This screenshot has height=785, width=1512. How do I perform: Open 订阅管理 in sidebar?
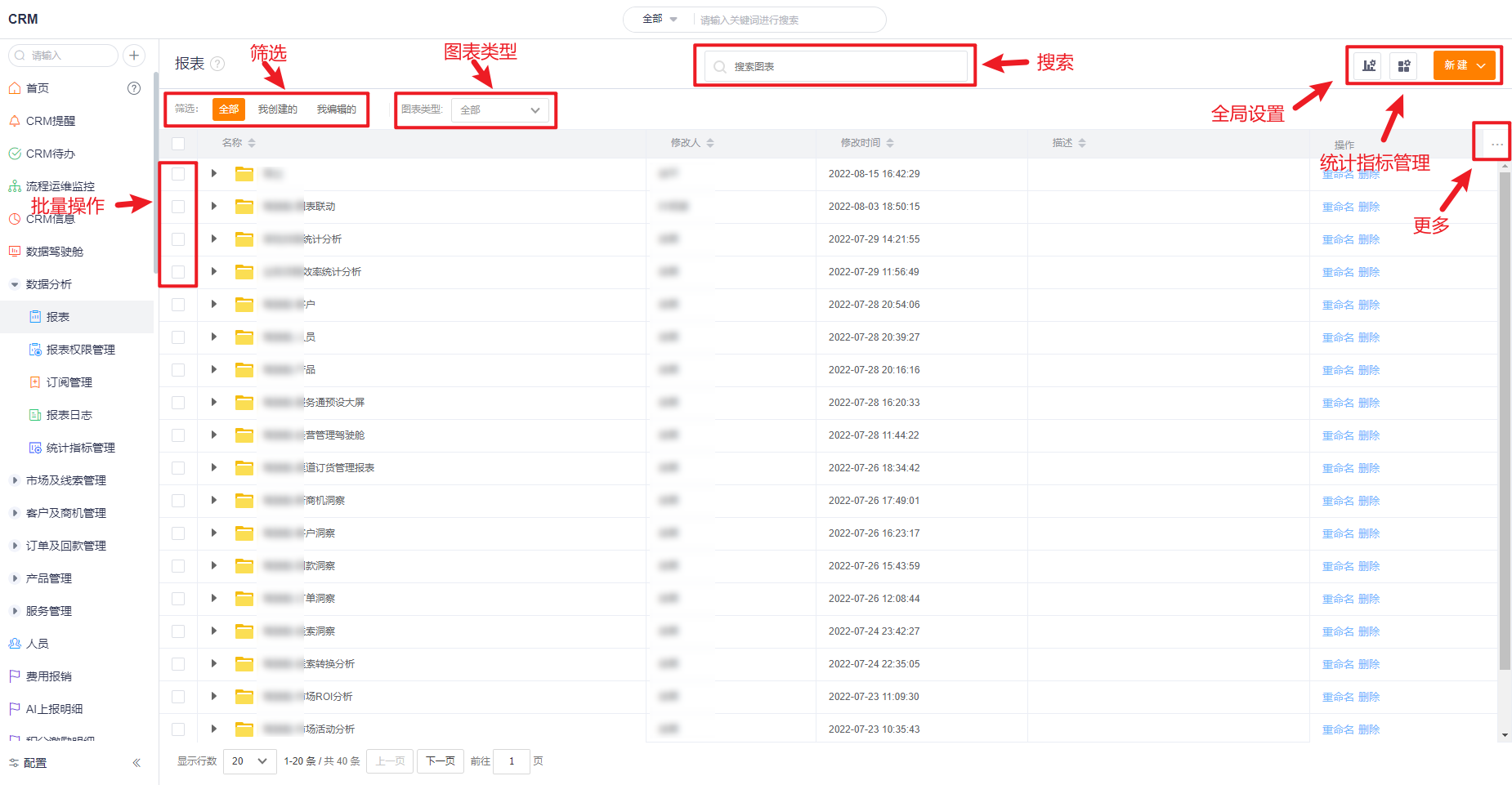[69, 382]
